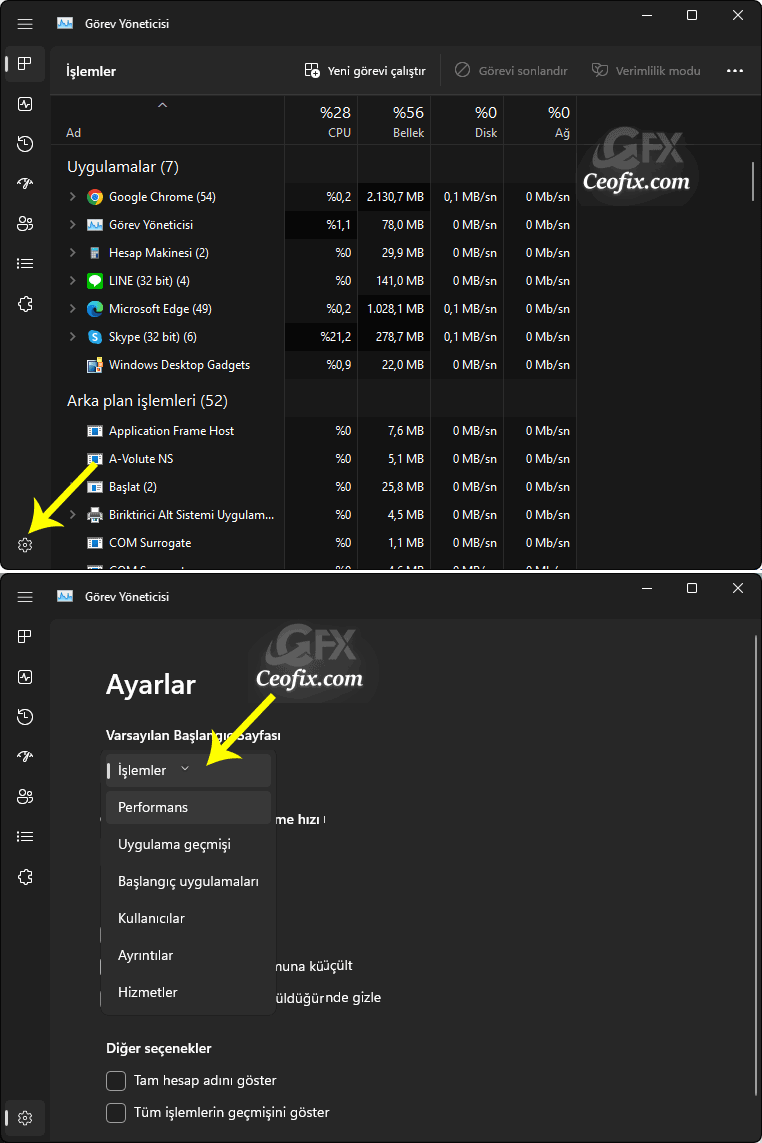This screenshot has width=762, height=1143.
Task: Click the process list scrollbar in the top window
Action: point(753,182)
